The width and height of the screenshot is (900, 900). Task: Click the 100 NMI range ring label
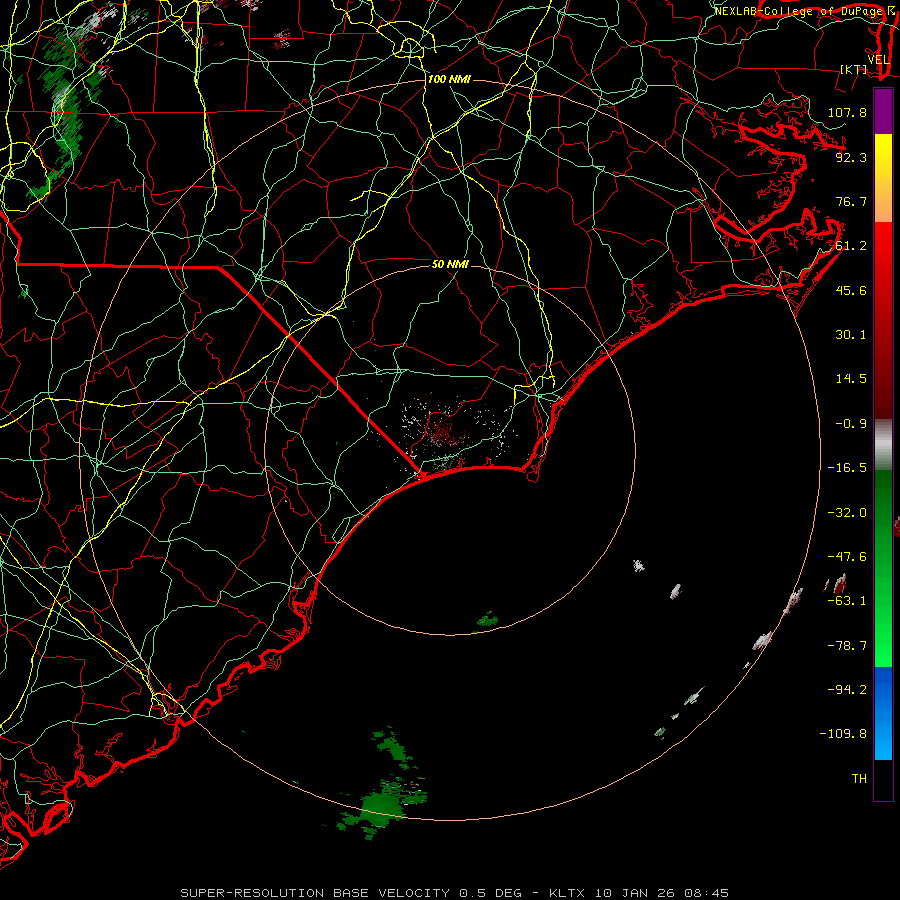point(449,79)
